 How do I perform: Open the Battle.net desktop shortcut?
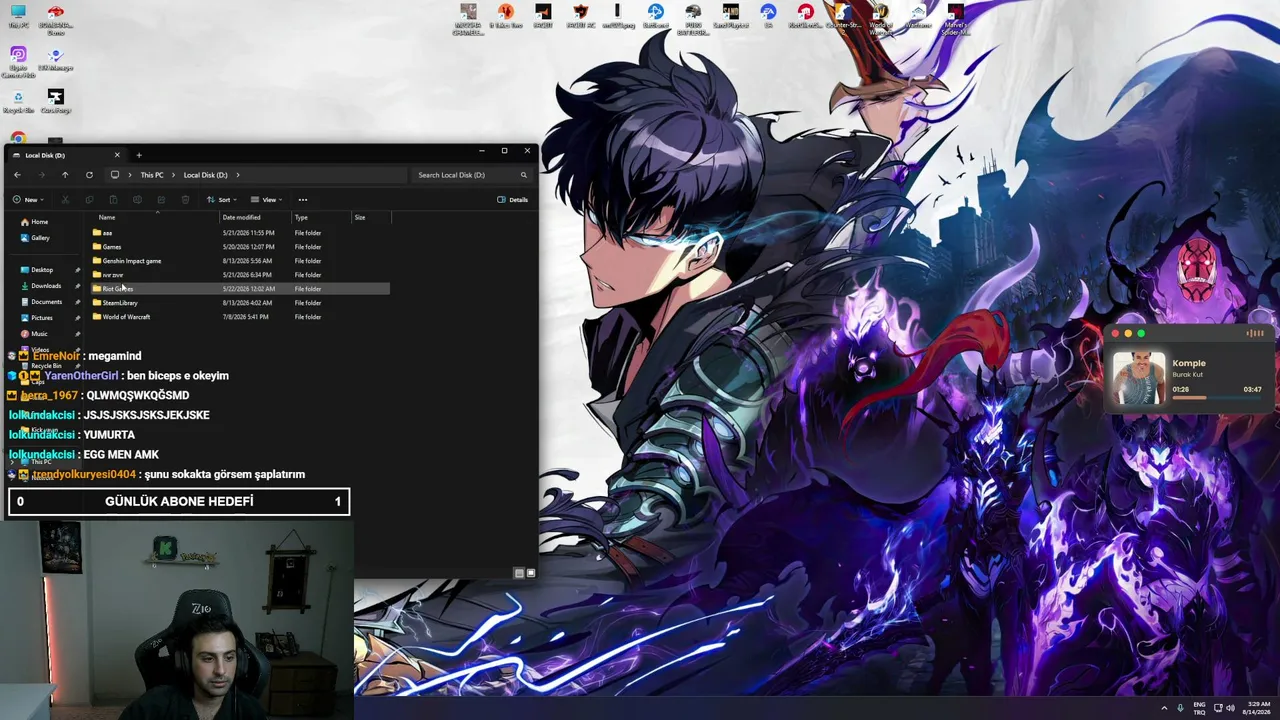[x=656, y=16]
